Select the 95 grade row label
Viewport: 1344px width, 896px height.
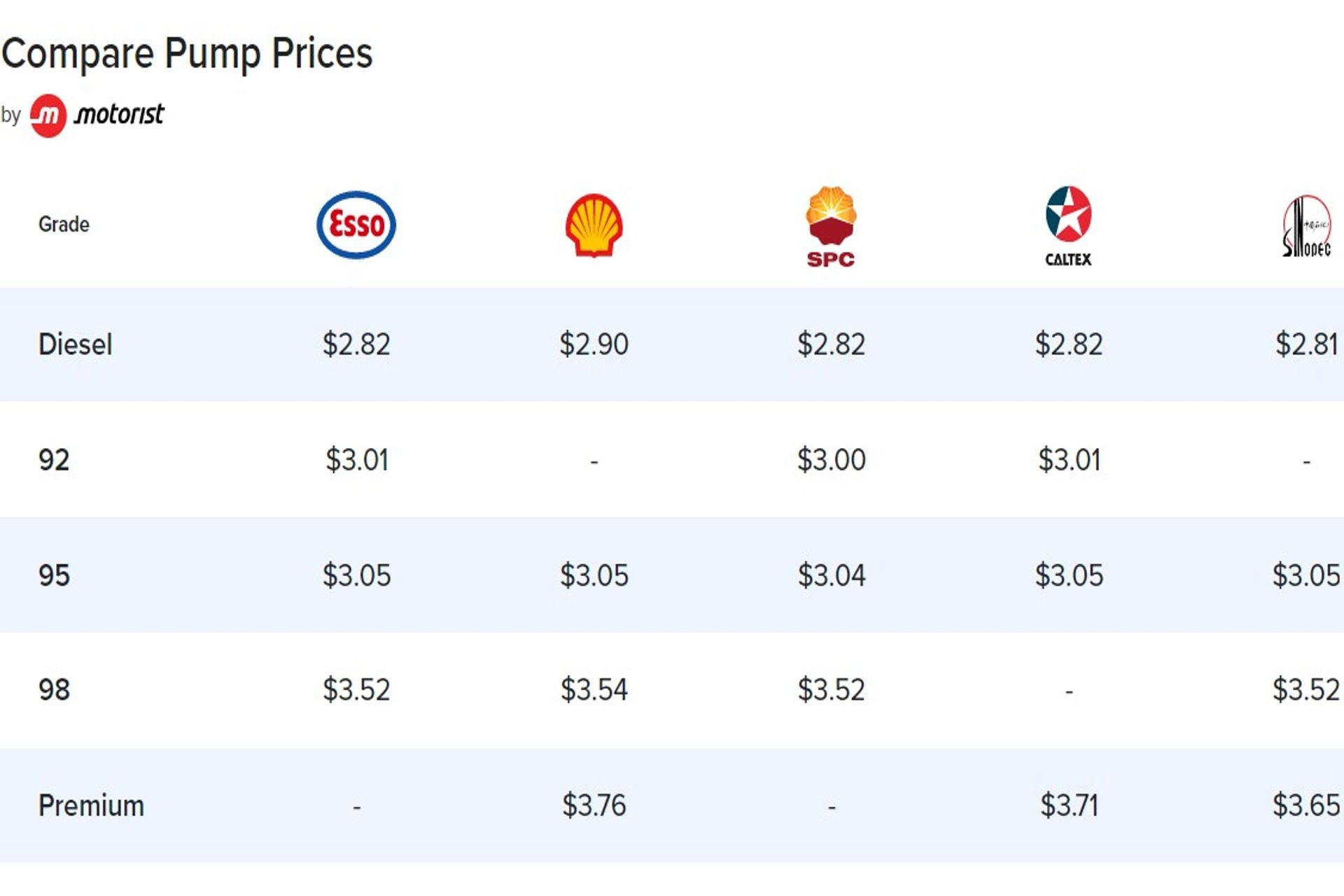point(54,575)
